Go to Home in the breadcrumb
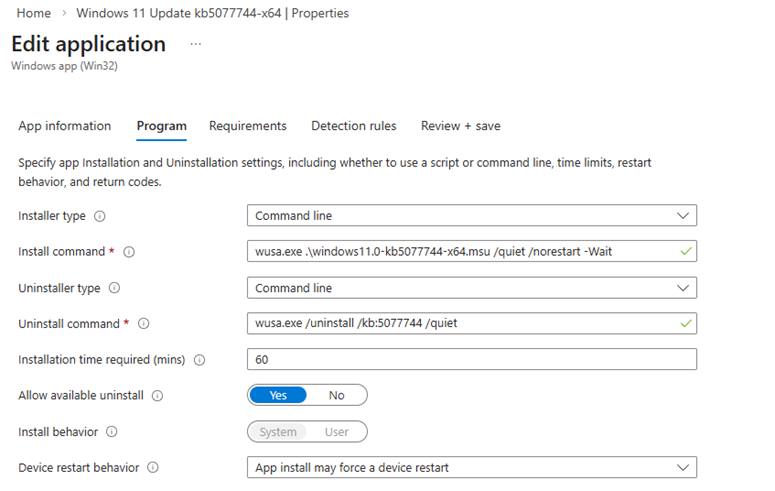The width and height of the screenshot is (775, 491). [x=34, y=13]
